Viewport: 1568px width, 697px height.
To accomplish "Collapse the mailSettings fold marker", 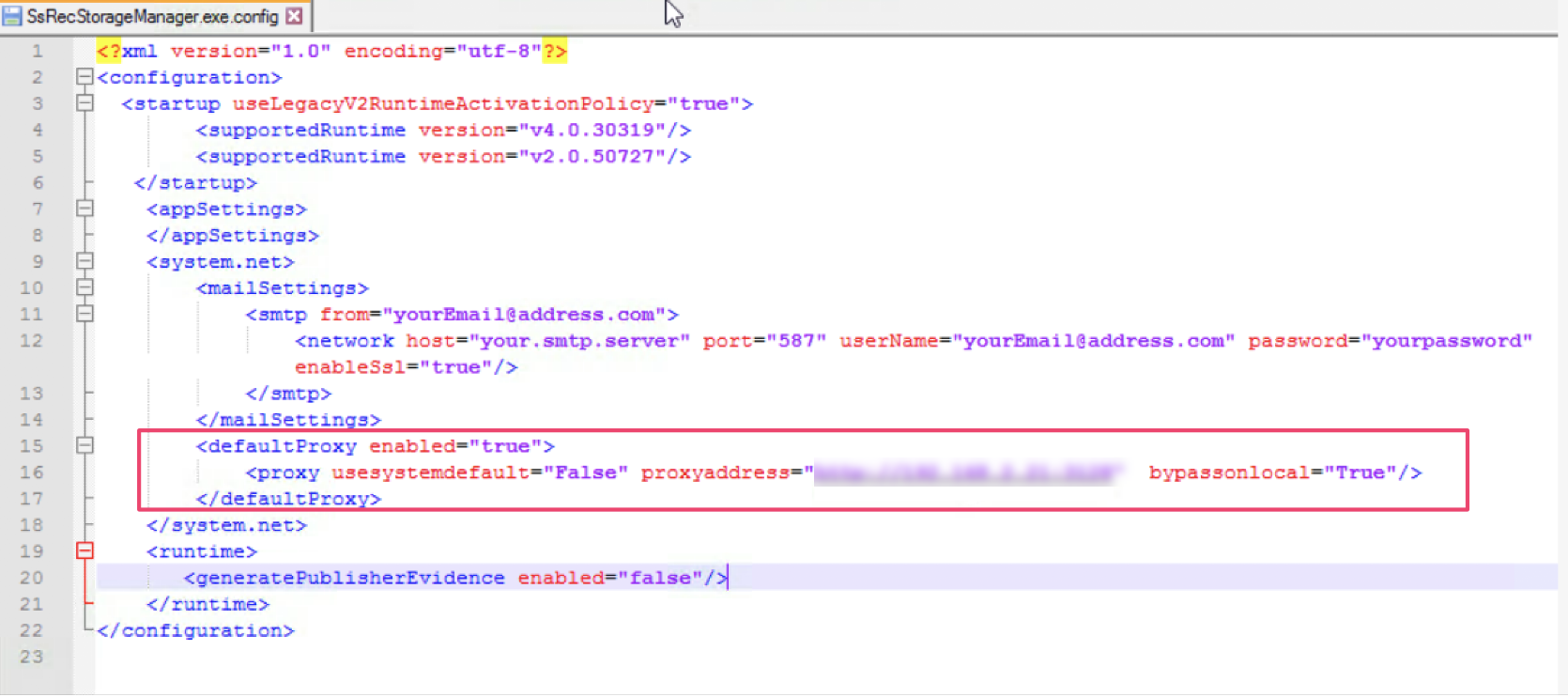I will click(85, 287).
